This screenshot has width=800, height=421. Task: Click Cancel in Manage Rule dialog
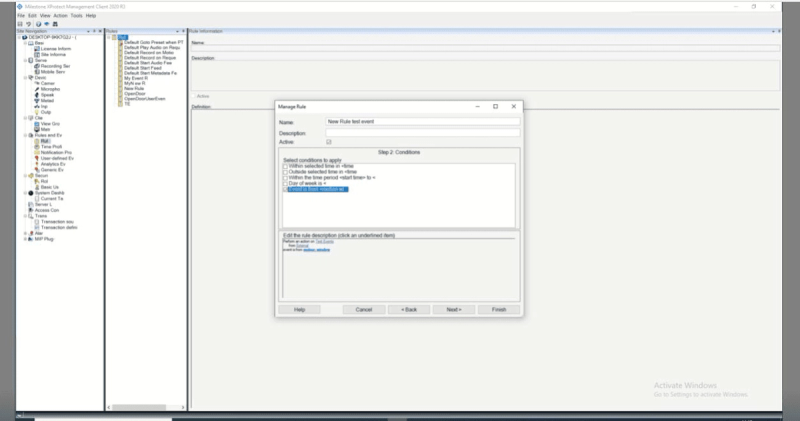click(364, 310)
